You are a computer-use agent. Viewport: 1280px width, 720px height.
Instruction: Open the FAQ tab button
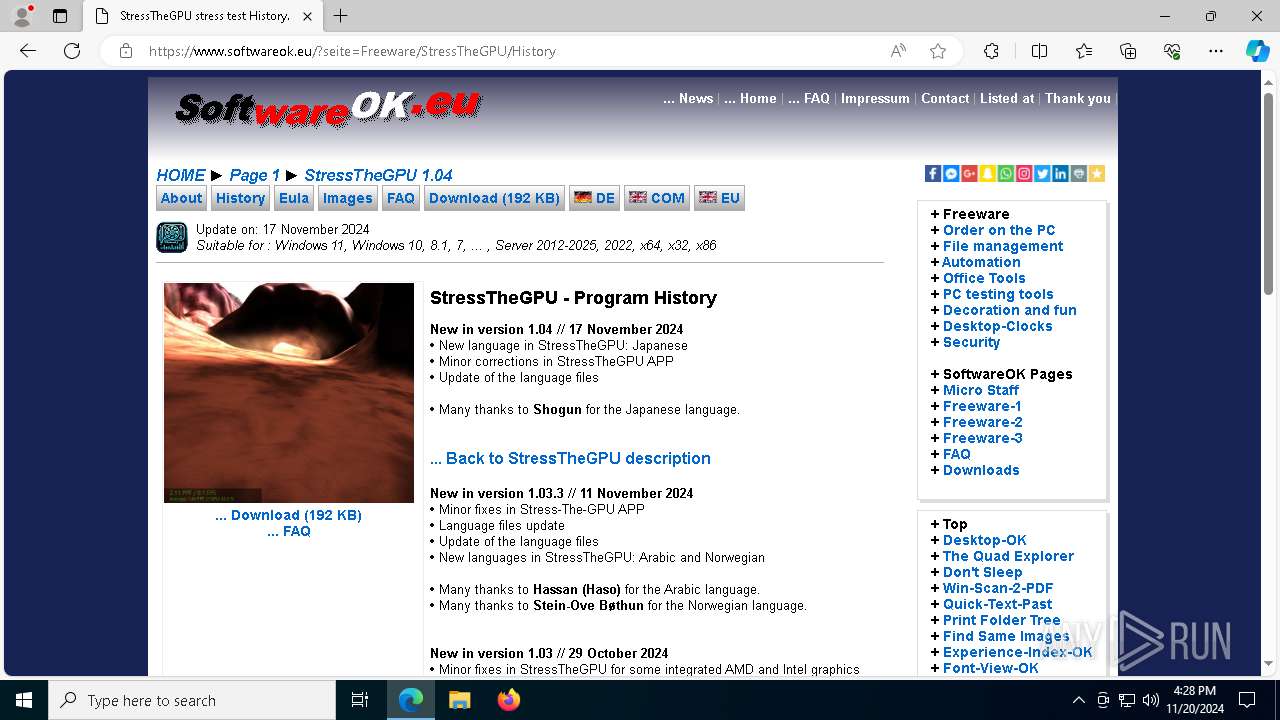tap(400, 198)
